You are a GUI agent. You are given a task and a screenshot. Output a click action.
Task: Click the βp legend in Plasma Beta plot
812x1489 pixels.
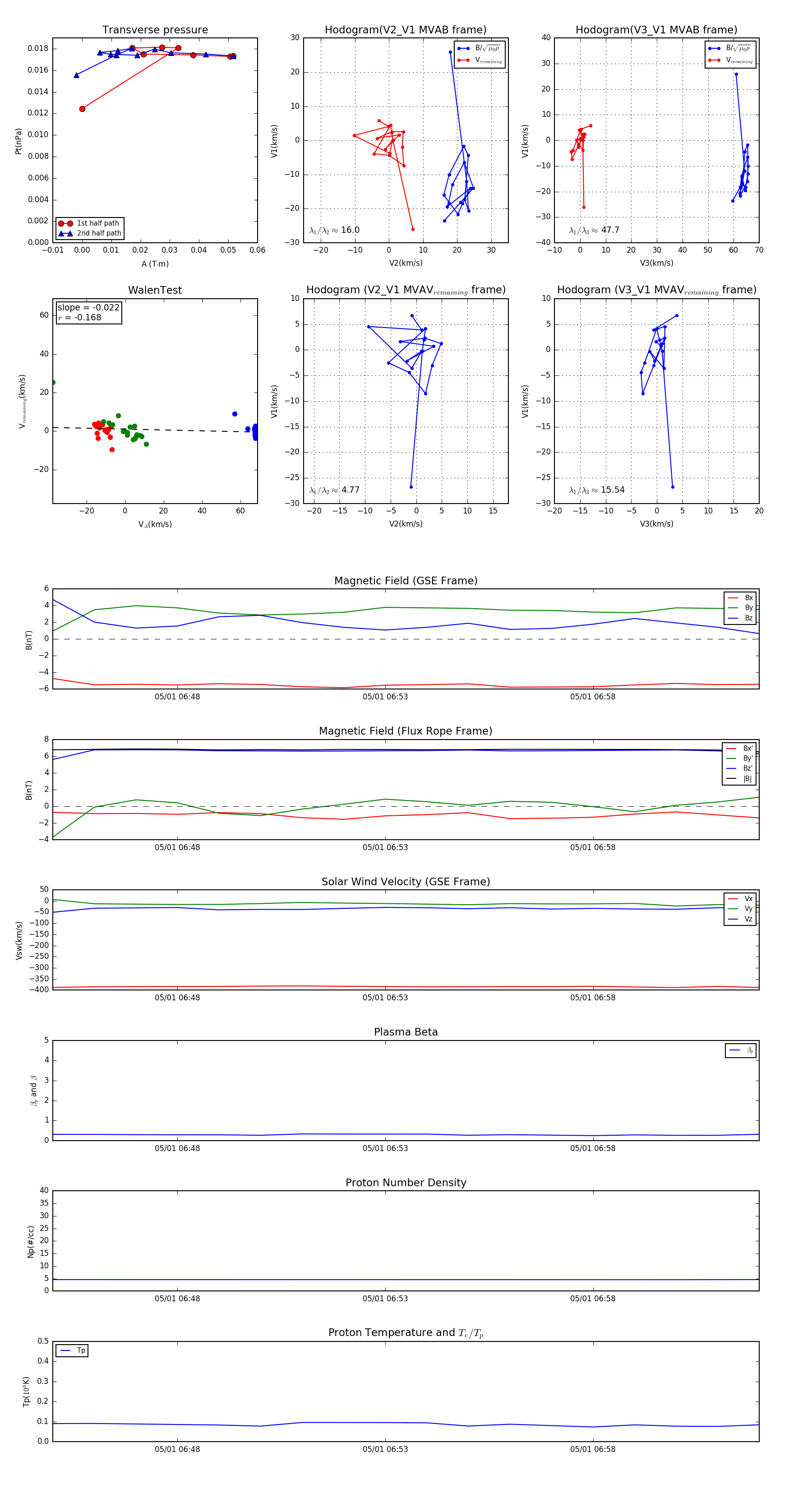[x=741, y=1050]
